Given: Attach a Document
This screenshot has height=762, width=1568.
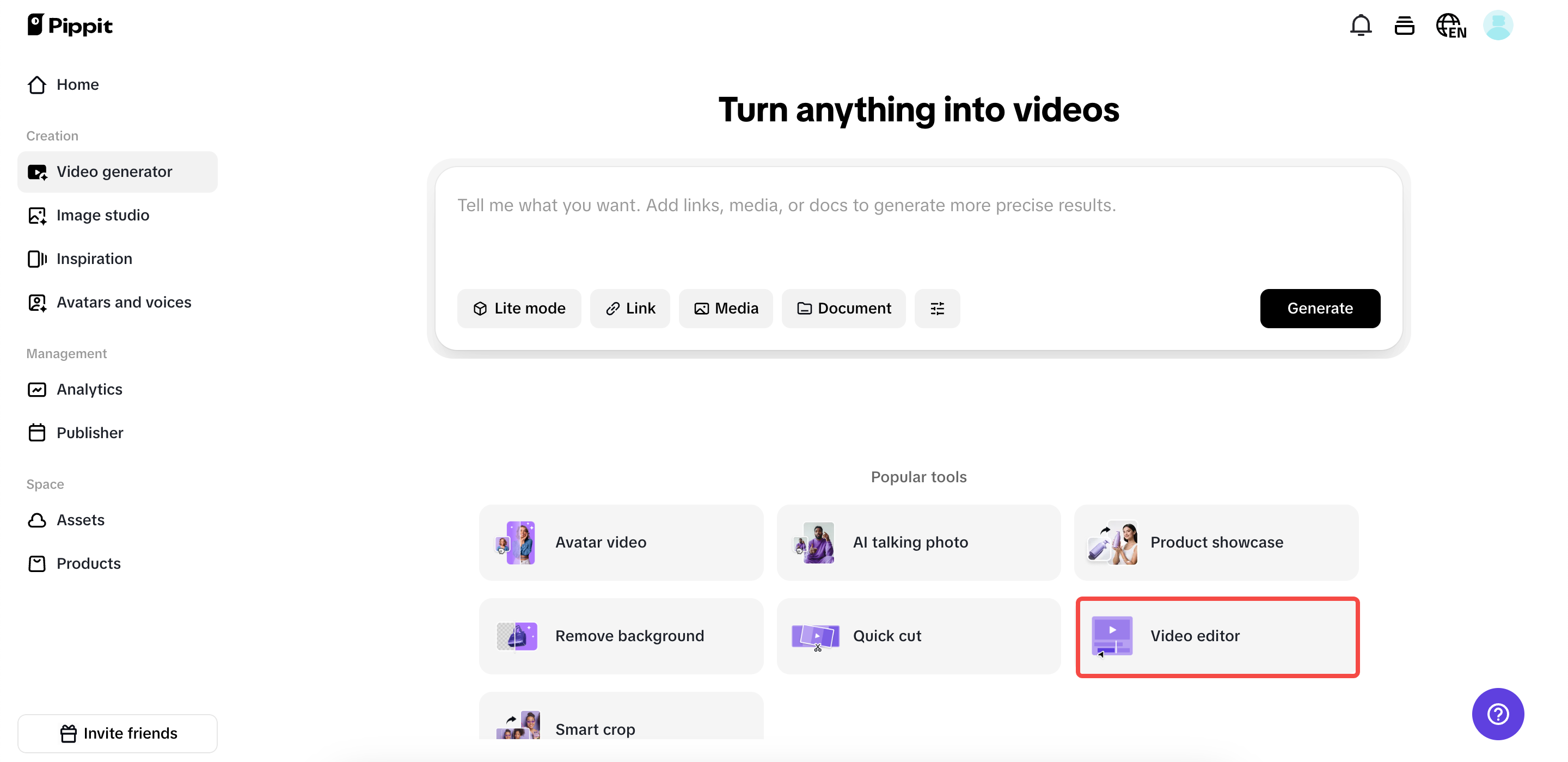Looking at the screenshot, I should (843, 309).
